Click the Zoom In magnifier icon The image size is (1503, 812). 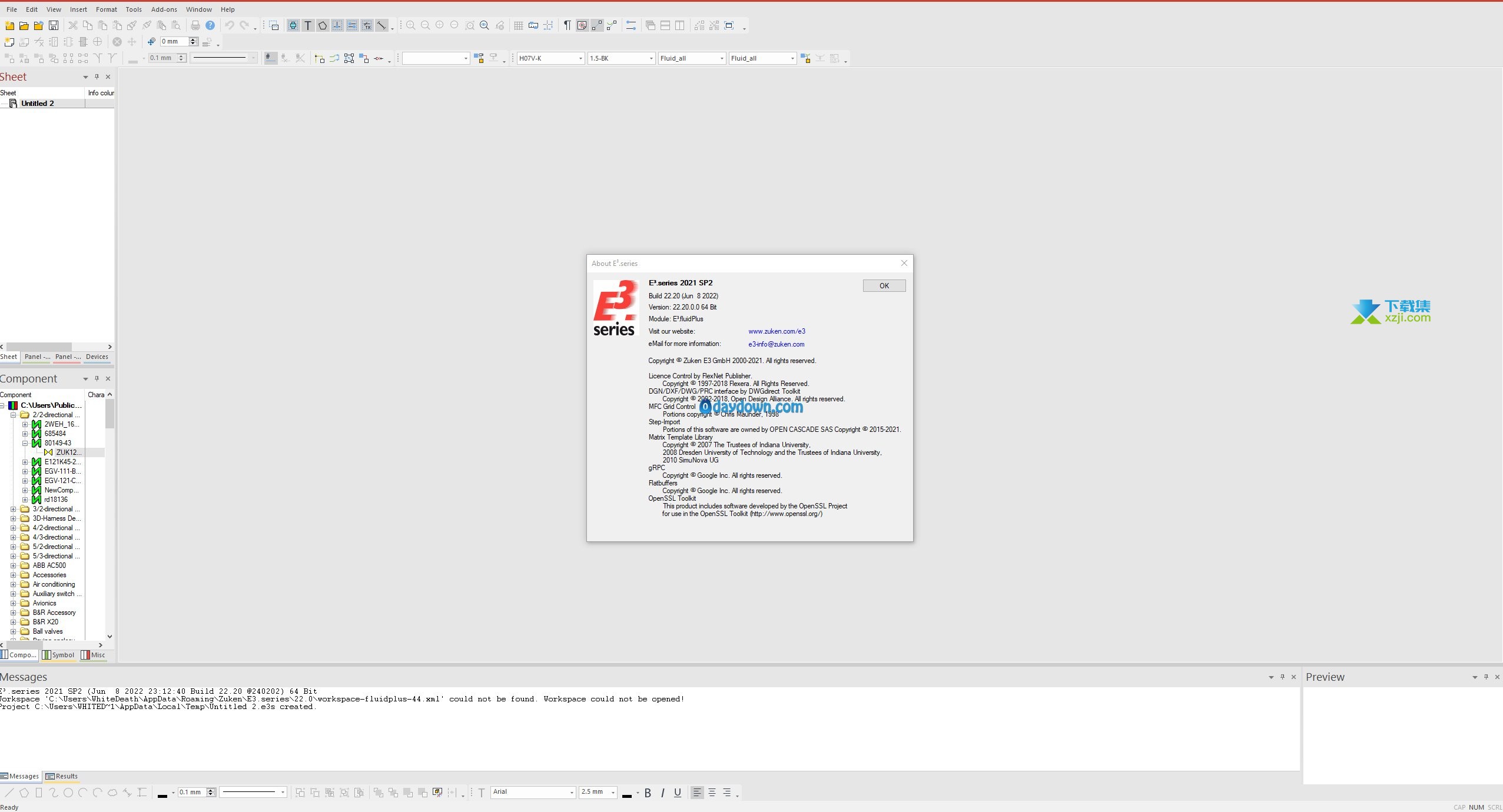click(x=411, y=25)
